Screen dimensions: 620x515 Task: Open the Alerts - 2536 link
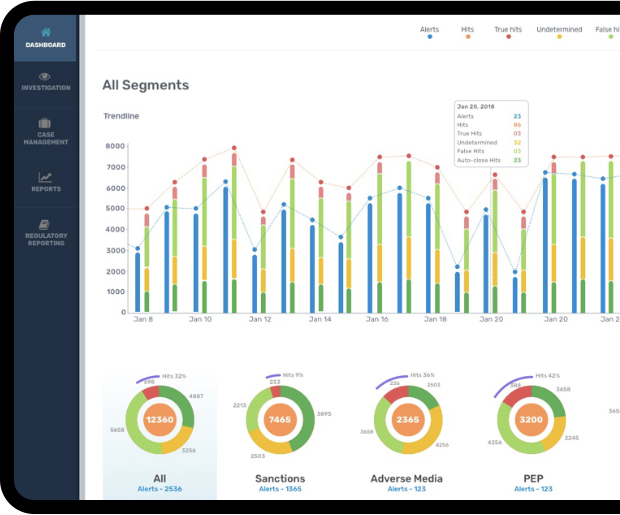pos(160,489)
